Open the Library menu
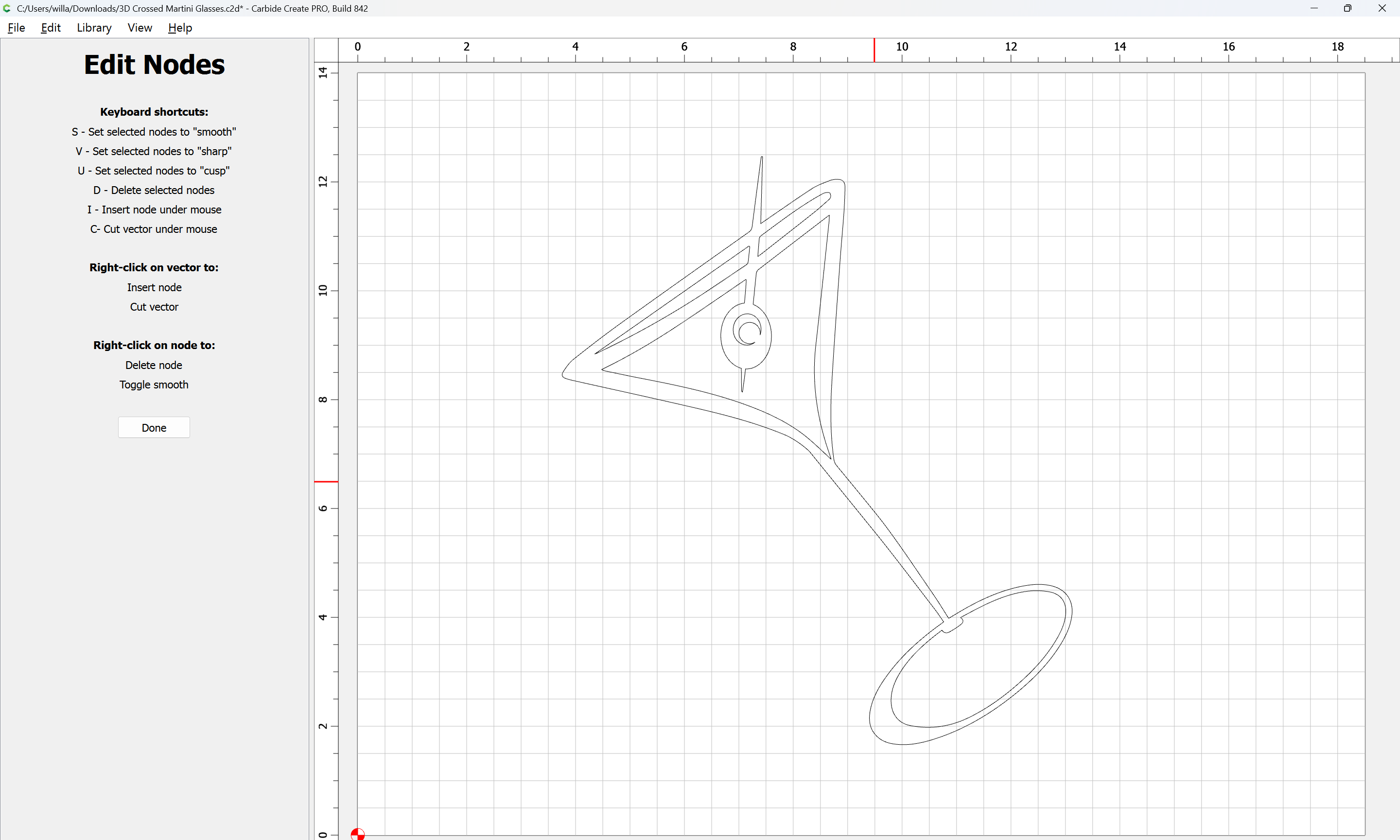The image size is (1400, 840). point(94,28)
